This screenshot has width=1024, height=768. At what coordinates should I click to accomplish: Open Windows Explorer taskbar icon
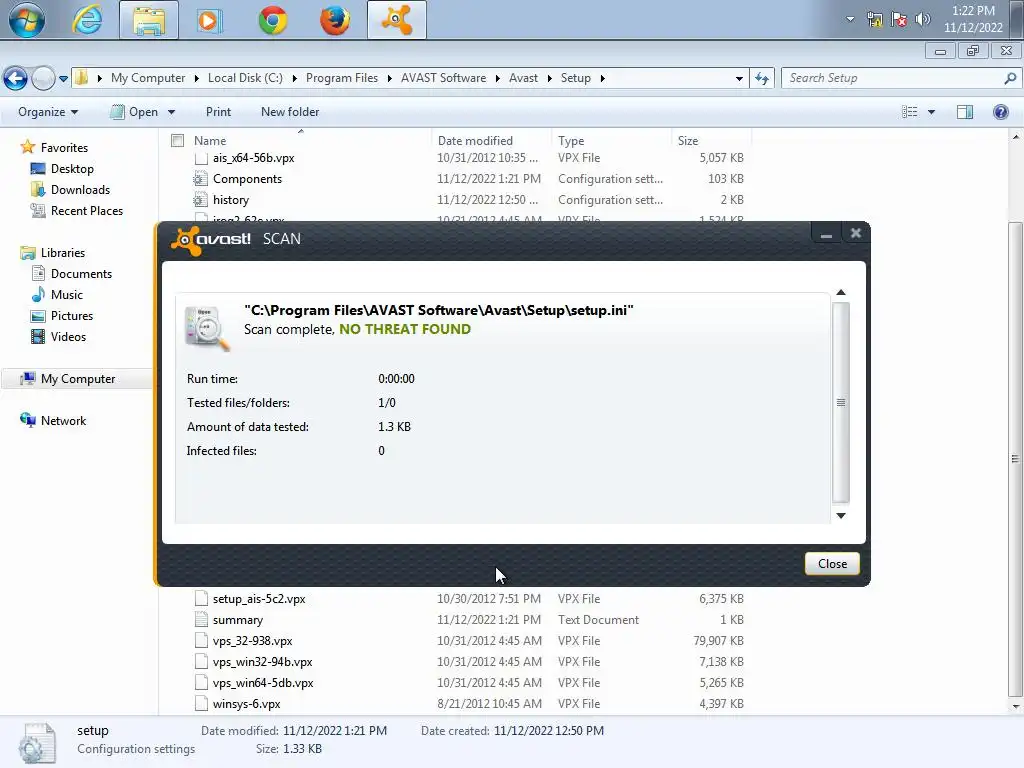[x=149, y=20]
